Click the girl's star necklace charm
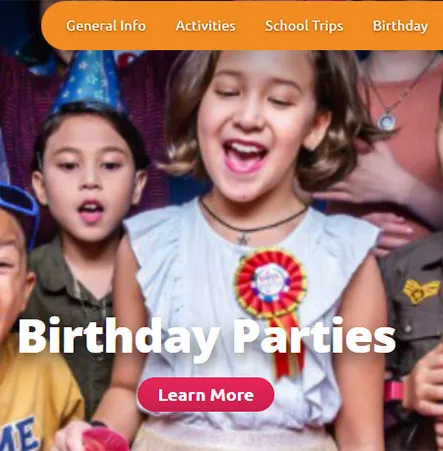Screen dimensions: 443x451 click(243, 239)
